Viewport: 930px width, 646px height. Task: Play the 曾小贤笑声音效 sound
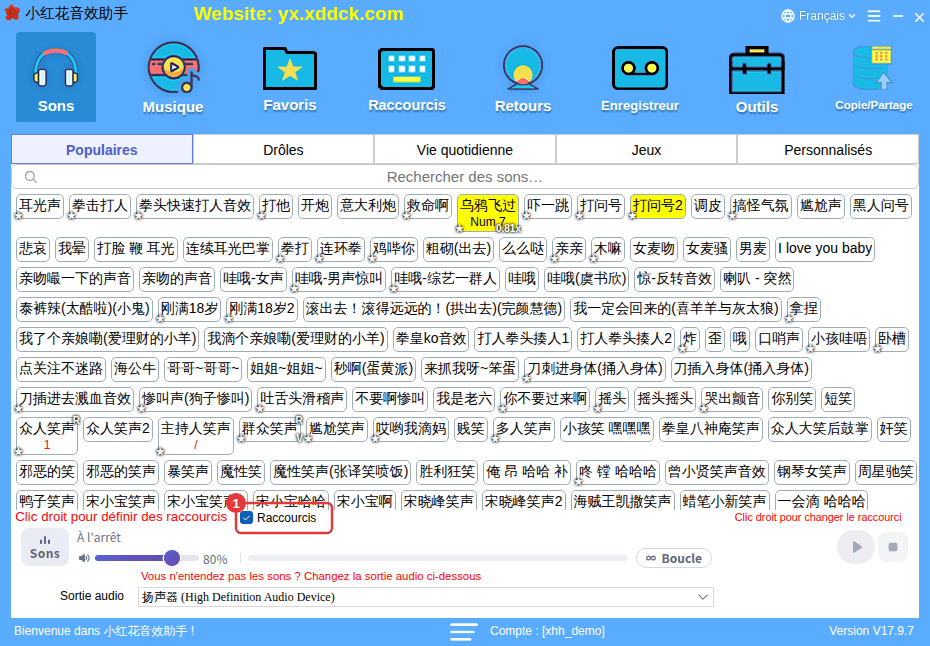[716, 472]
